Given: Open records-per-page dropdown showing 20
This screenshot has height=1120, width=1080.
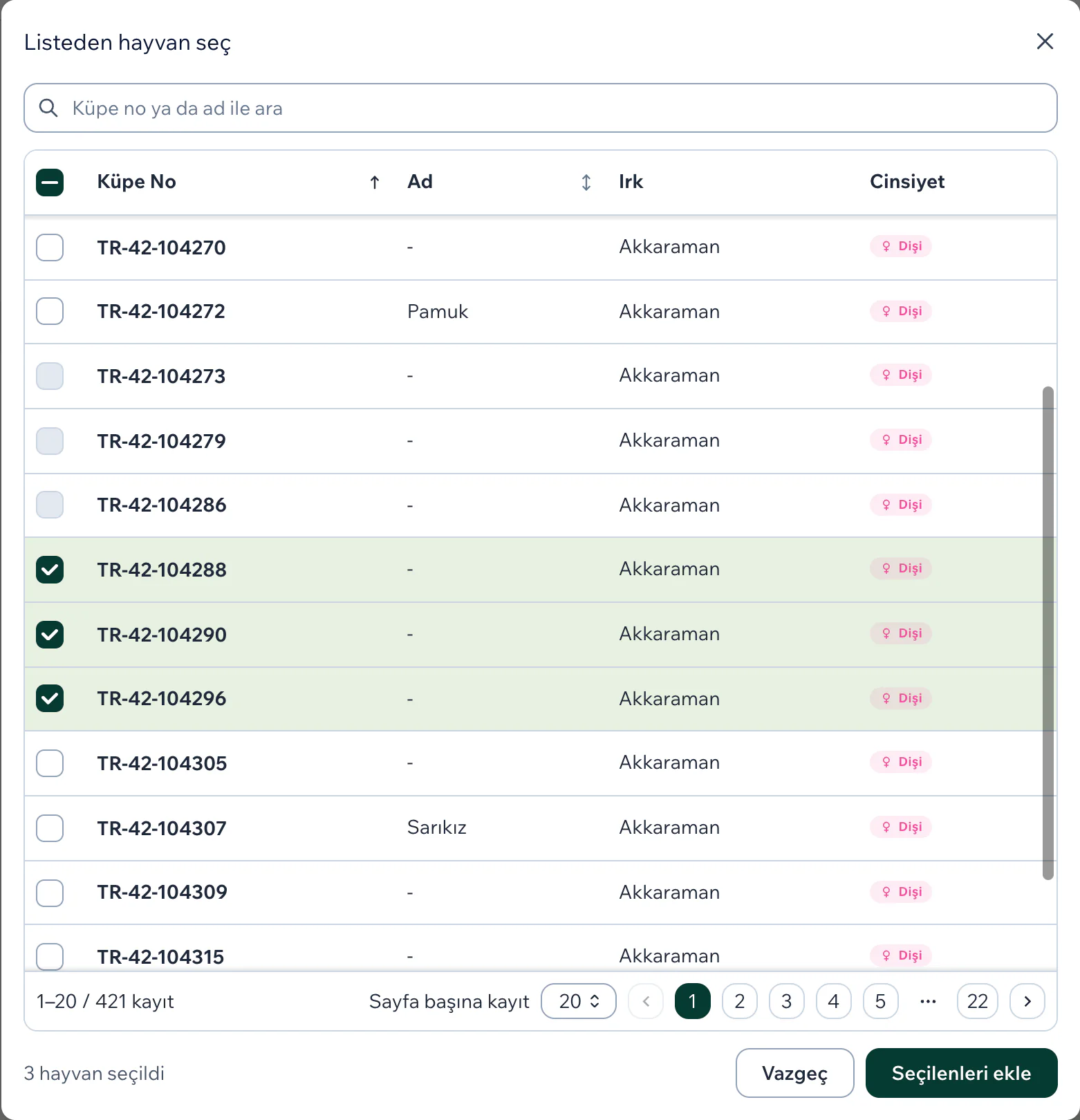Looking at the screenshot, I should pos(579,1001).
